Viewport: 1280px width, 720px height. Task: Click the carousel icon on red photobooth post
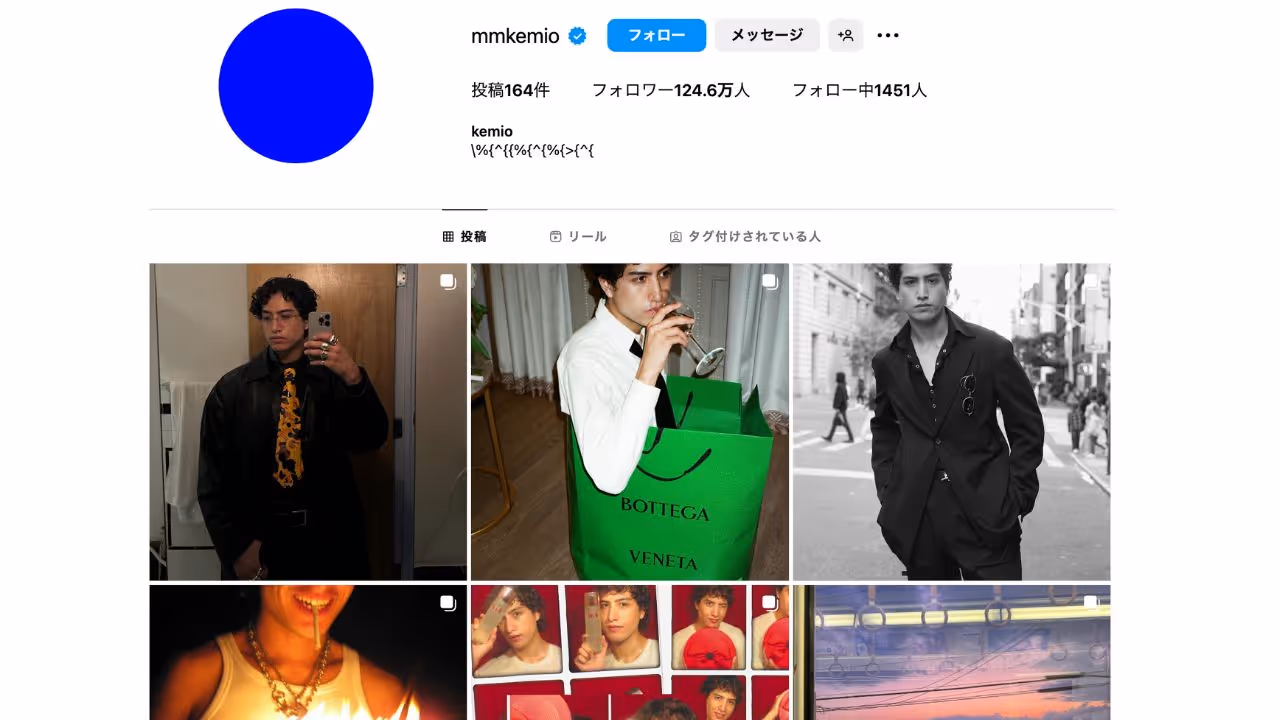pos(770,603)
